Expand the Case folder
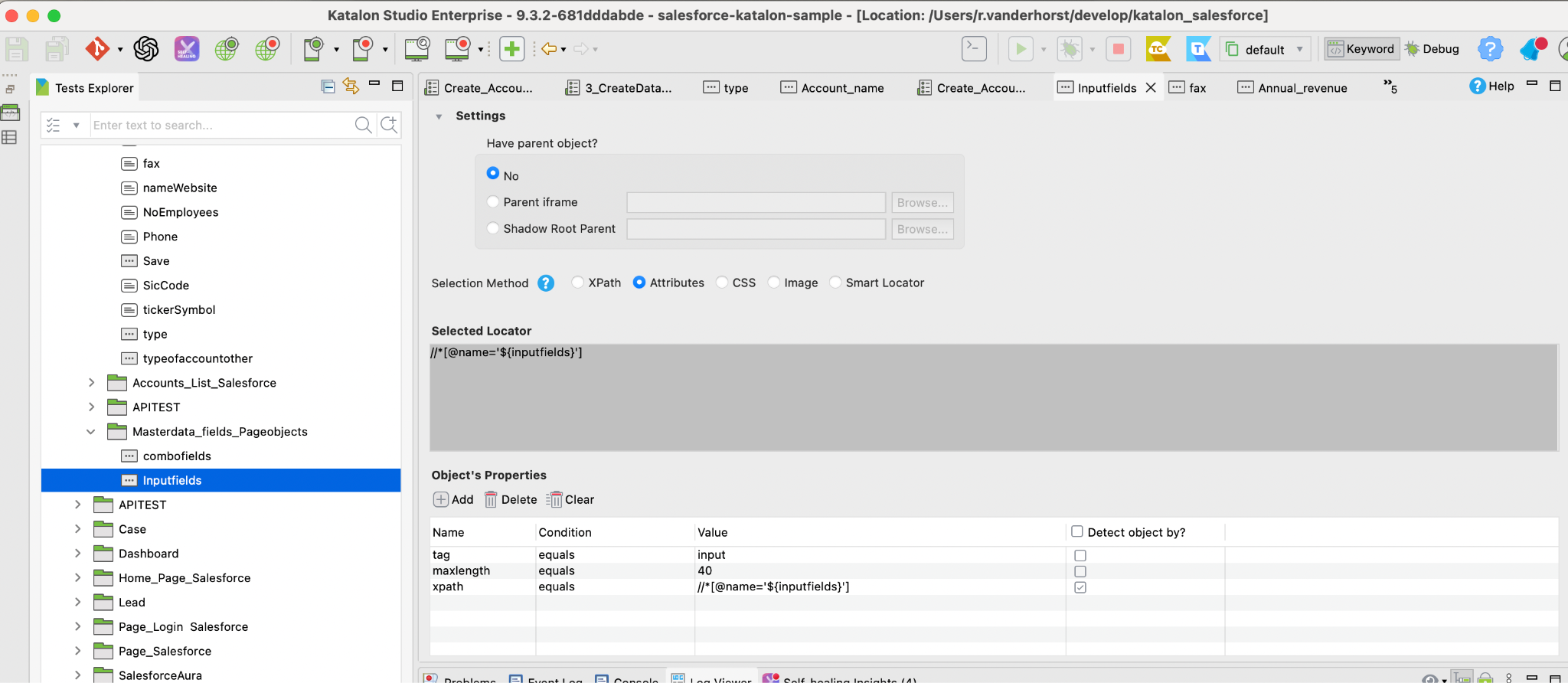Image resolution: width=1568 pixels, height=683 pixels. click(x=77, y=529)
